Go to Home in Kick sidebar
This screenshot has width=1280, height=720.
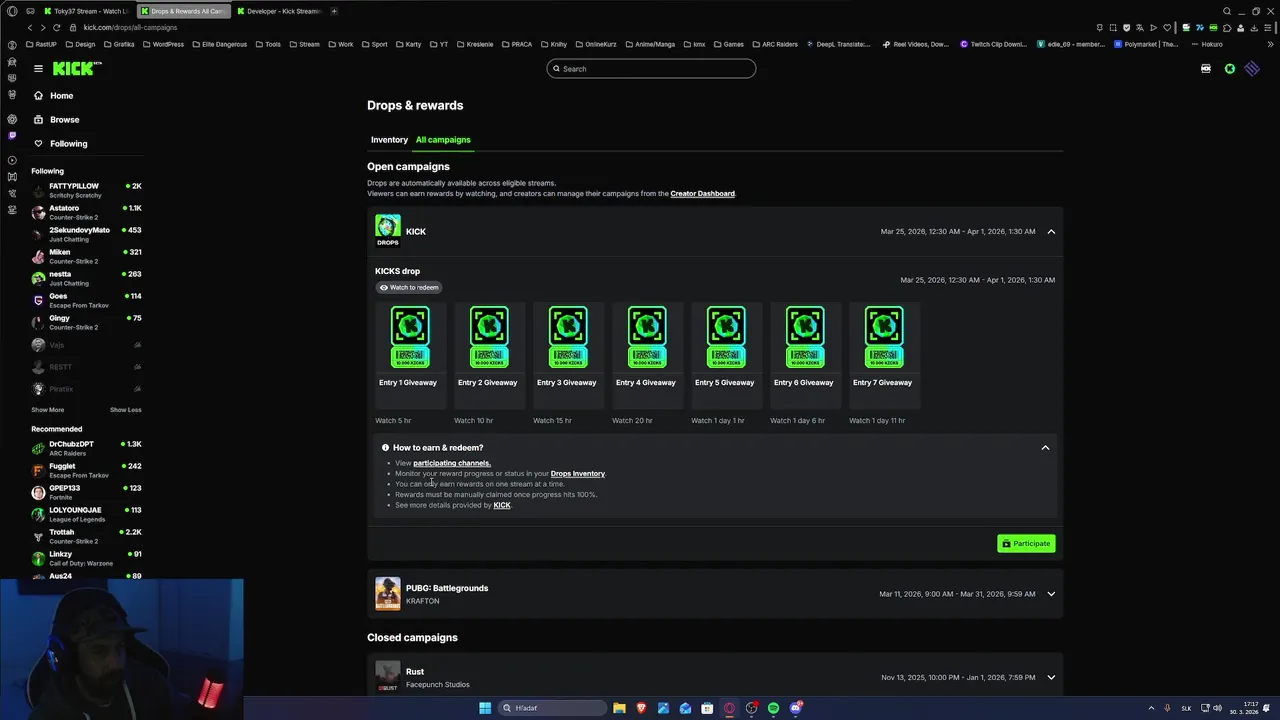tap(53, 96)
